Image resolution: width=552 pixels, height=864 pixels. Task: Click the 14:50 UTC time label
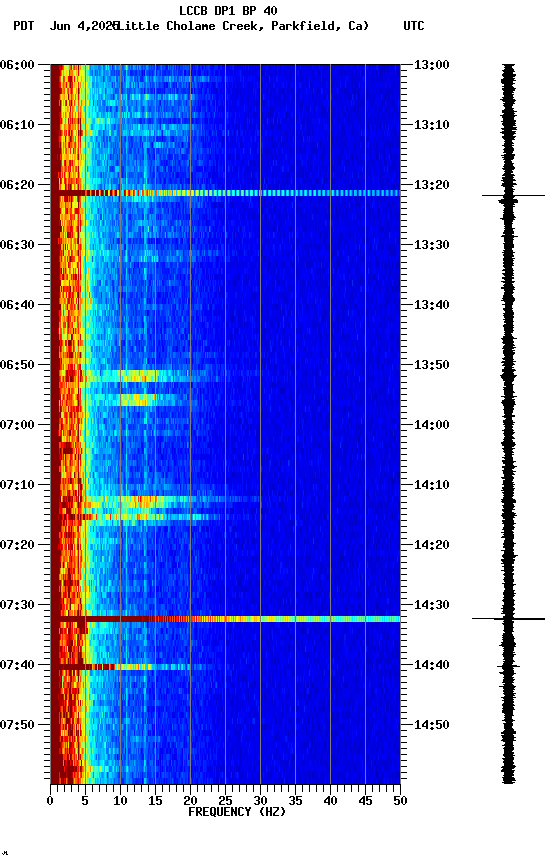coord(432,725)
